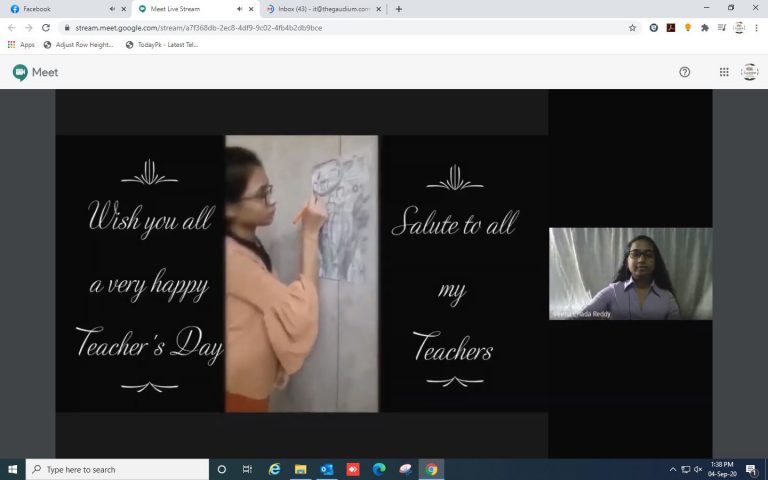Open the Apps bookmarks shortcut
768x480 pixels.
click(x=20, y=45)
